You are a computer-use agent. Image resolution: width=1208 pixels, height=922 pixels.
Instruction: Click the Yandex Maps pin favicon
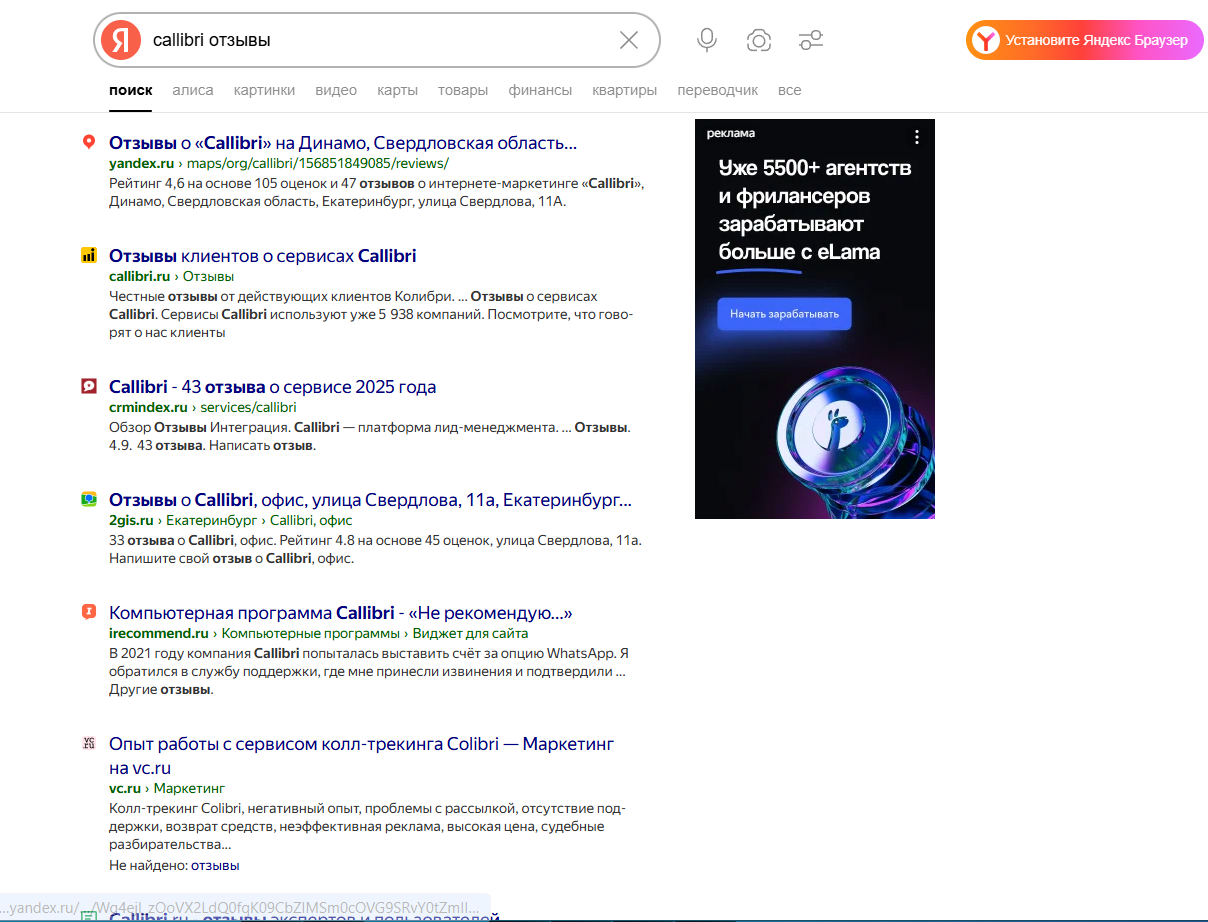coord(89,143)
